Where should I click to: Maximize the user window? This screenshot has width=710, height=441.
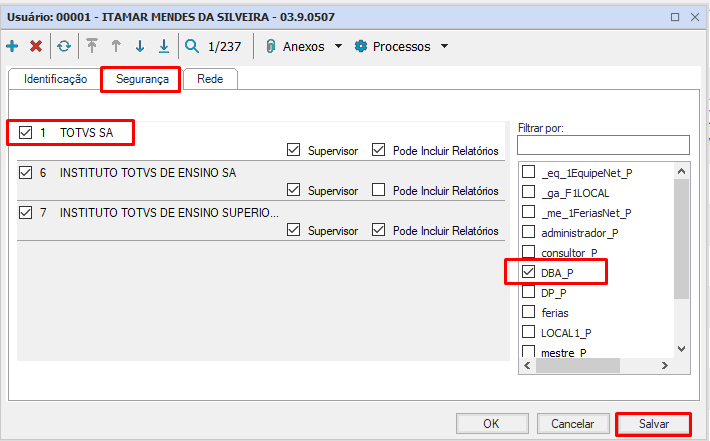(x=675, y=17)
